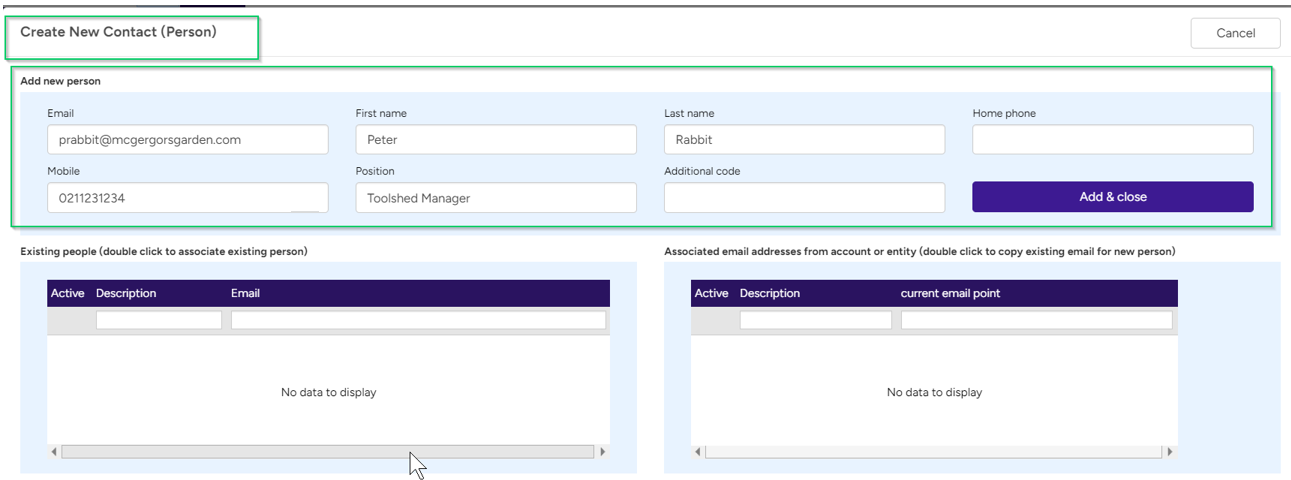Sort existing people by Active column
This screenshot has width=1291, height=480.
pyautogui.click(x=68, y=293)
